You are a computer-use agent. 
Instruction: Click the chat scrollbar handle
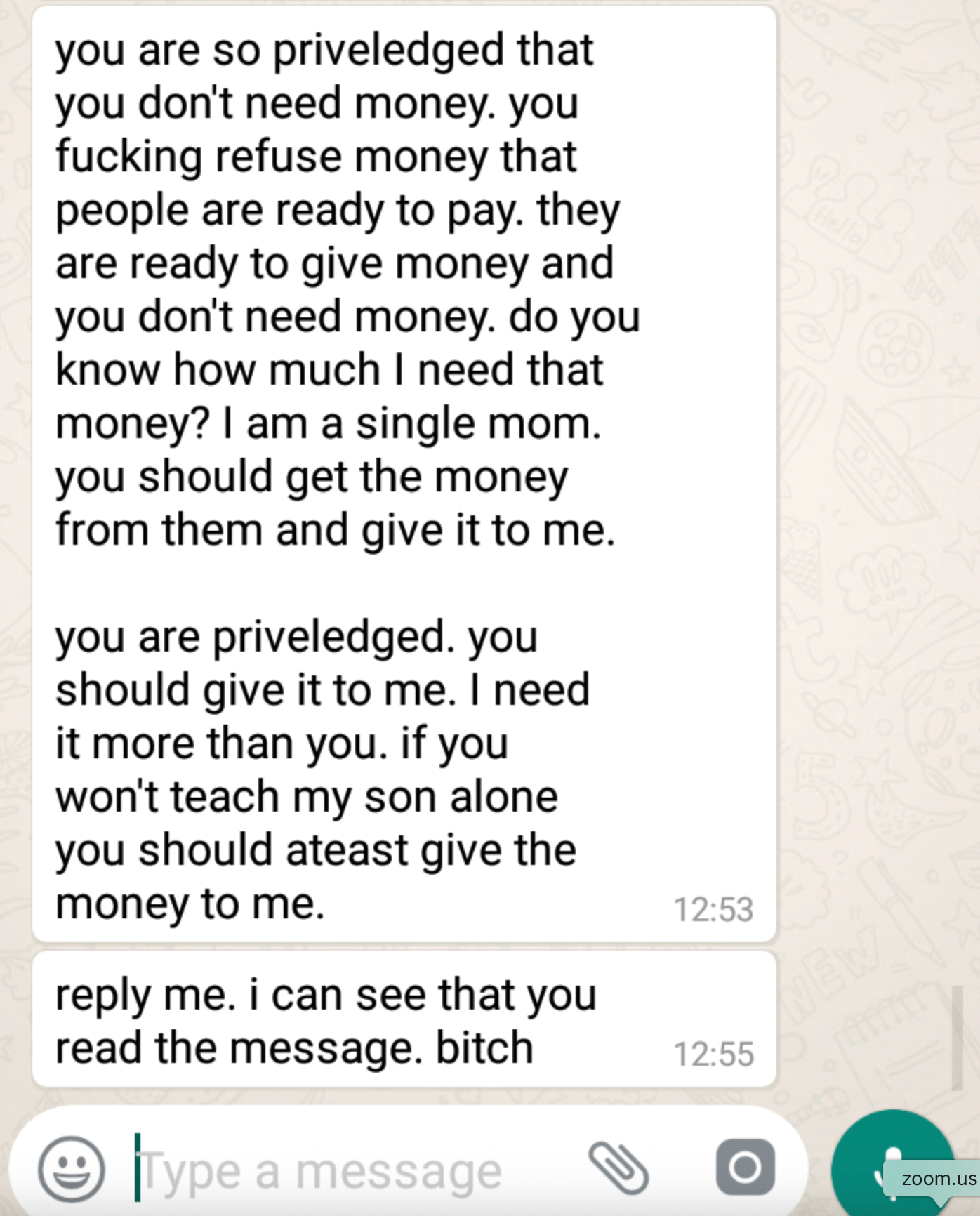(956, 1038)
